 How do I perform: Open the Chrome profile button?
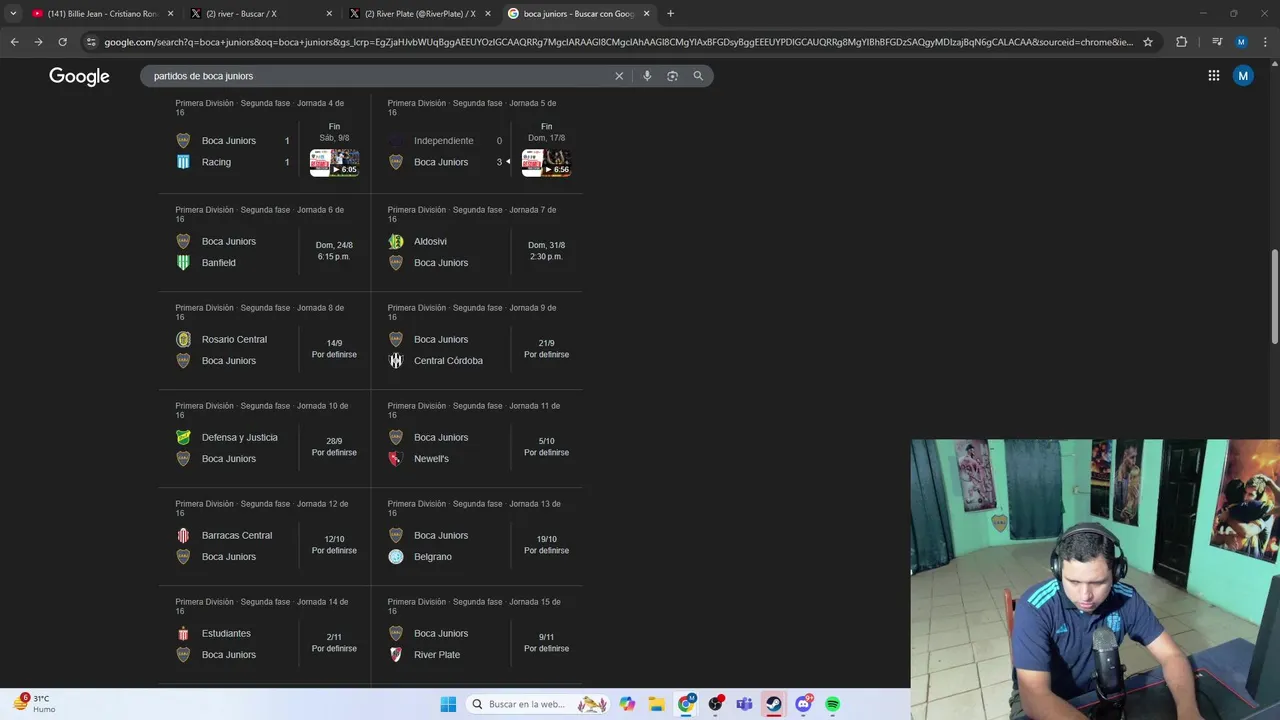[x=1241, y=42]
